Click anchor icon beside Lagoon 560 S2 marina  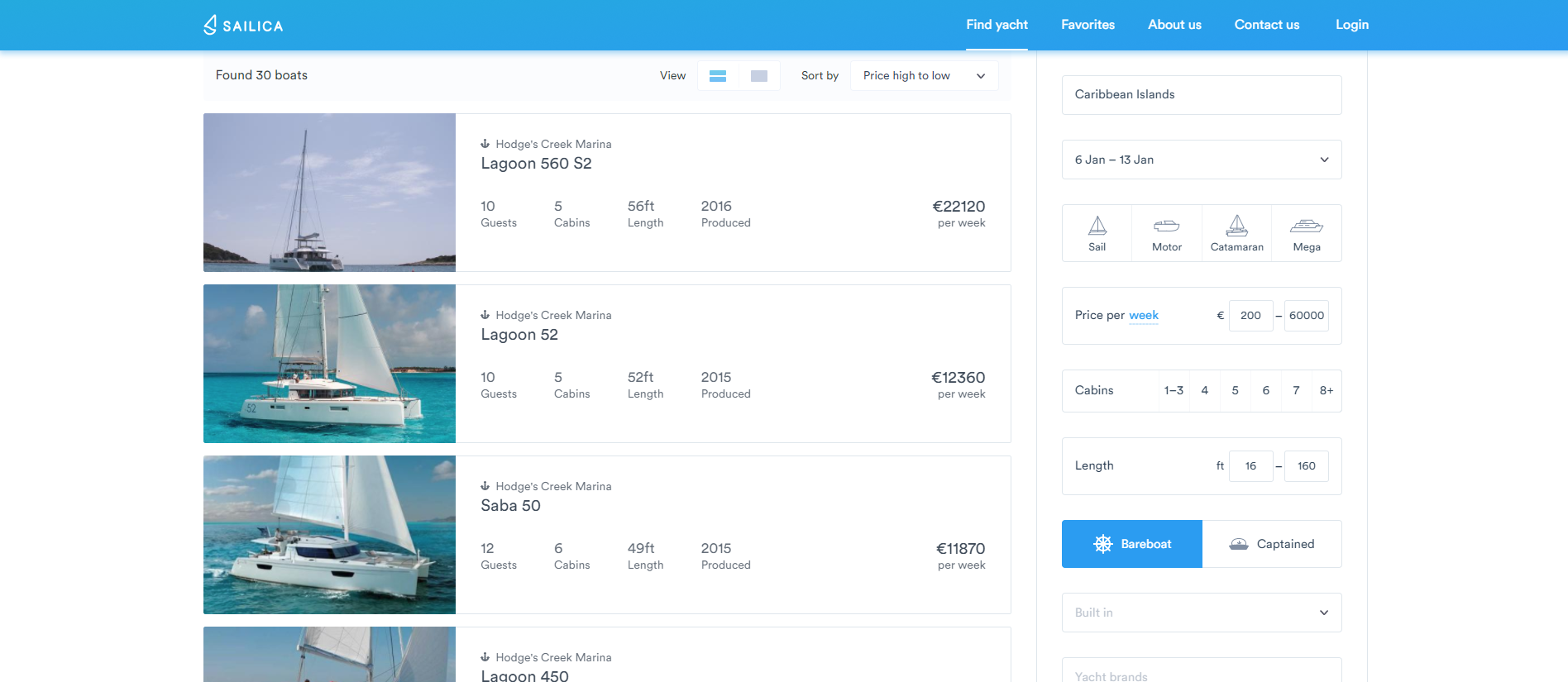click(x=485, y=144)
